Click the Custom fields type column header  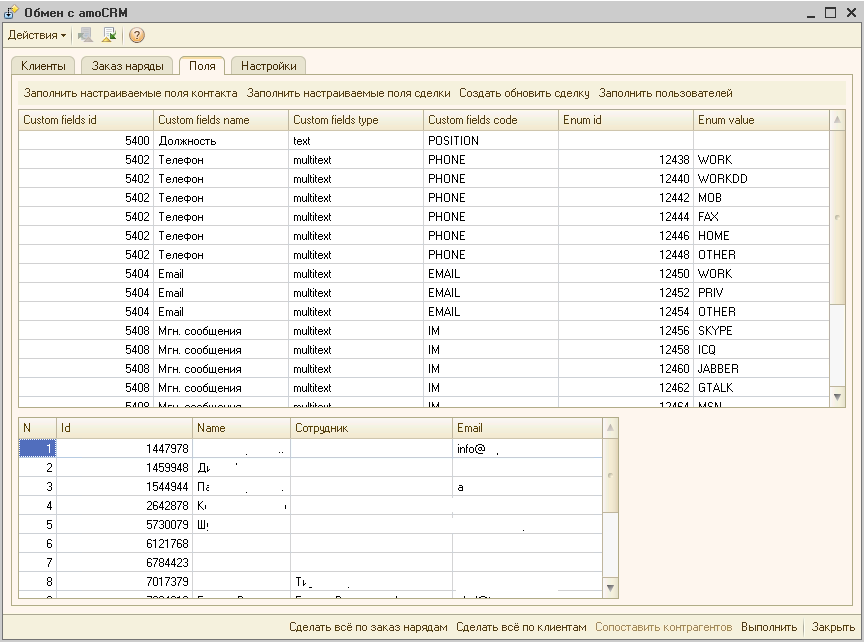pos(356,120)
